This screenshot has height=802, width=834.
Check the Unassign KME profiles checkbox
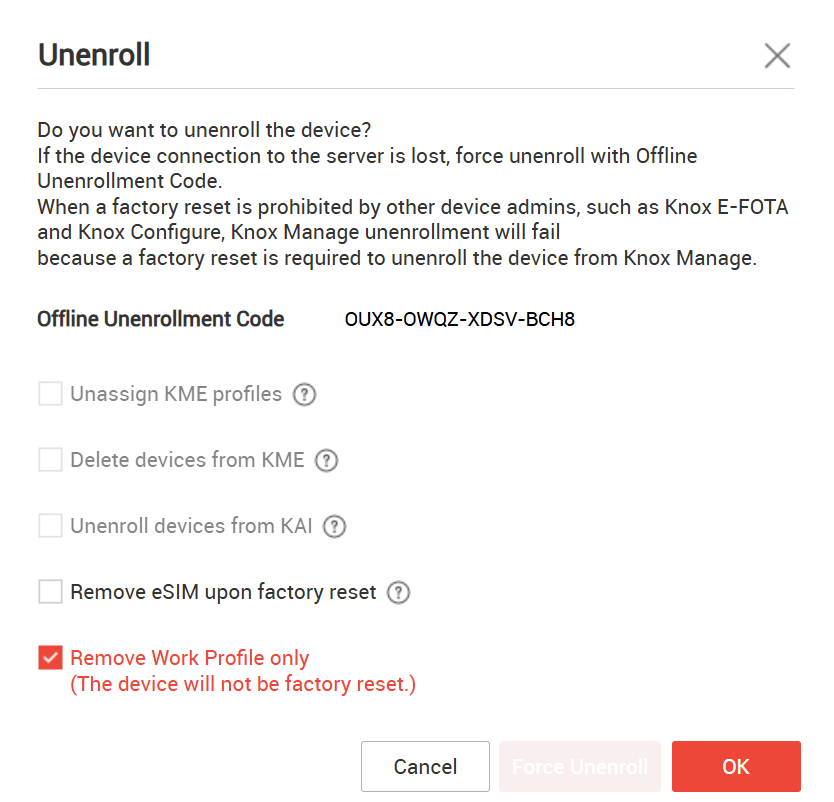point(50,394)
